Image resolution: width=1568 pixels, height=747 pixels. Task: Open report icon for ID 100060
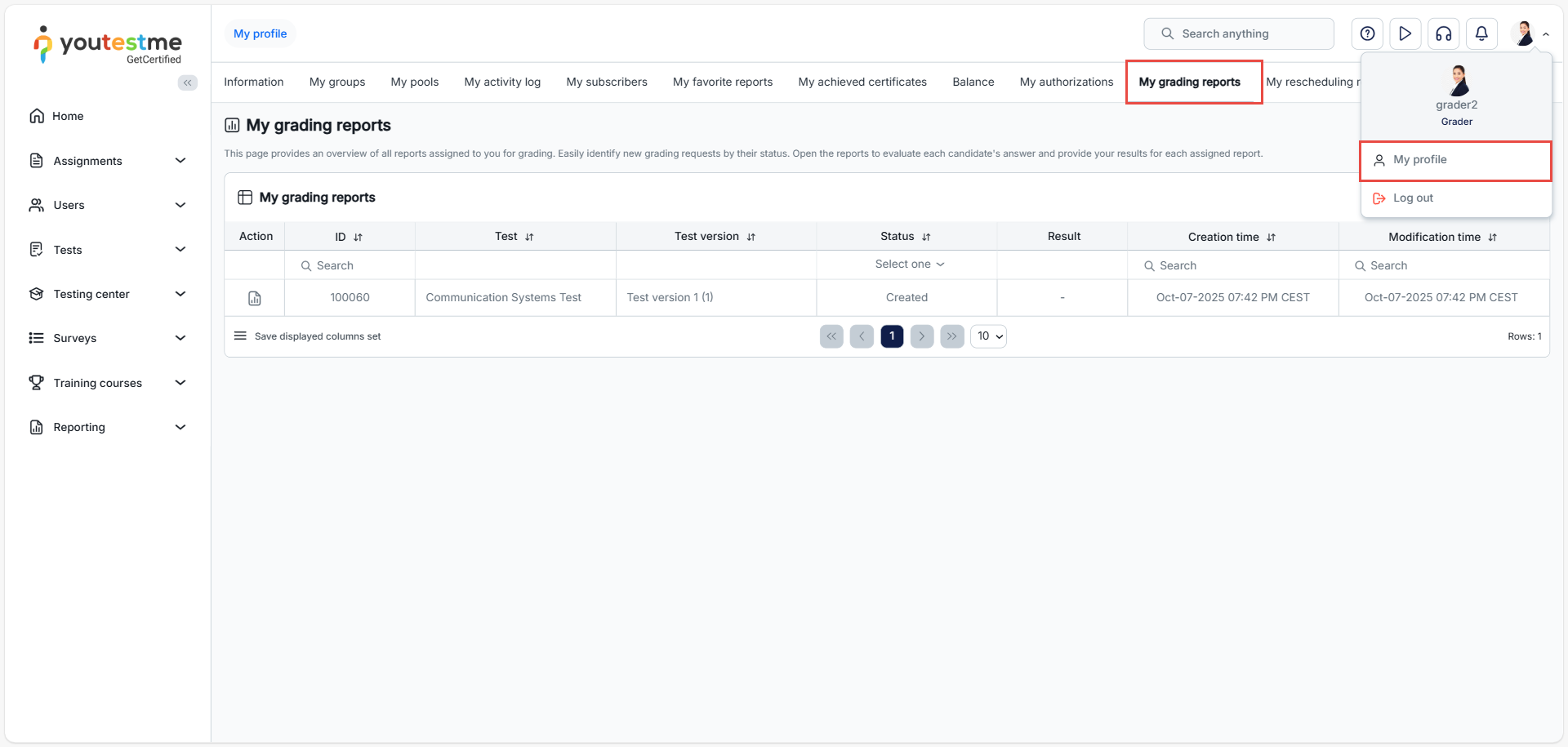255,298
